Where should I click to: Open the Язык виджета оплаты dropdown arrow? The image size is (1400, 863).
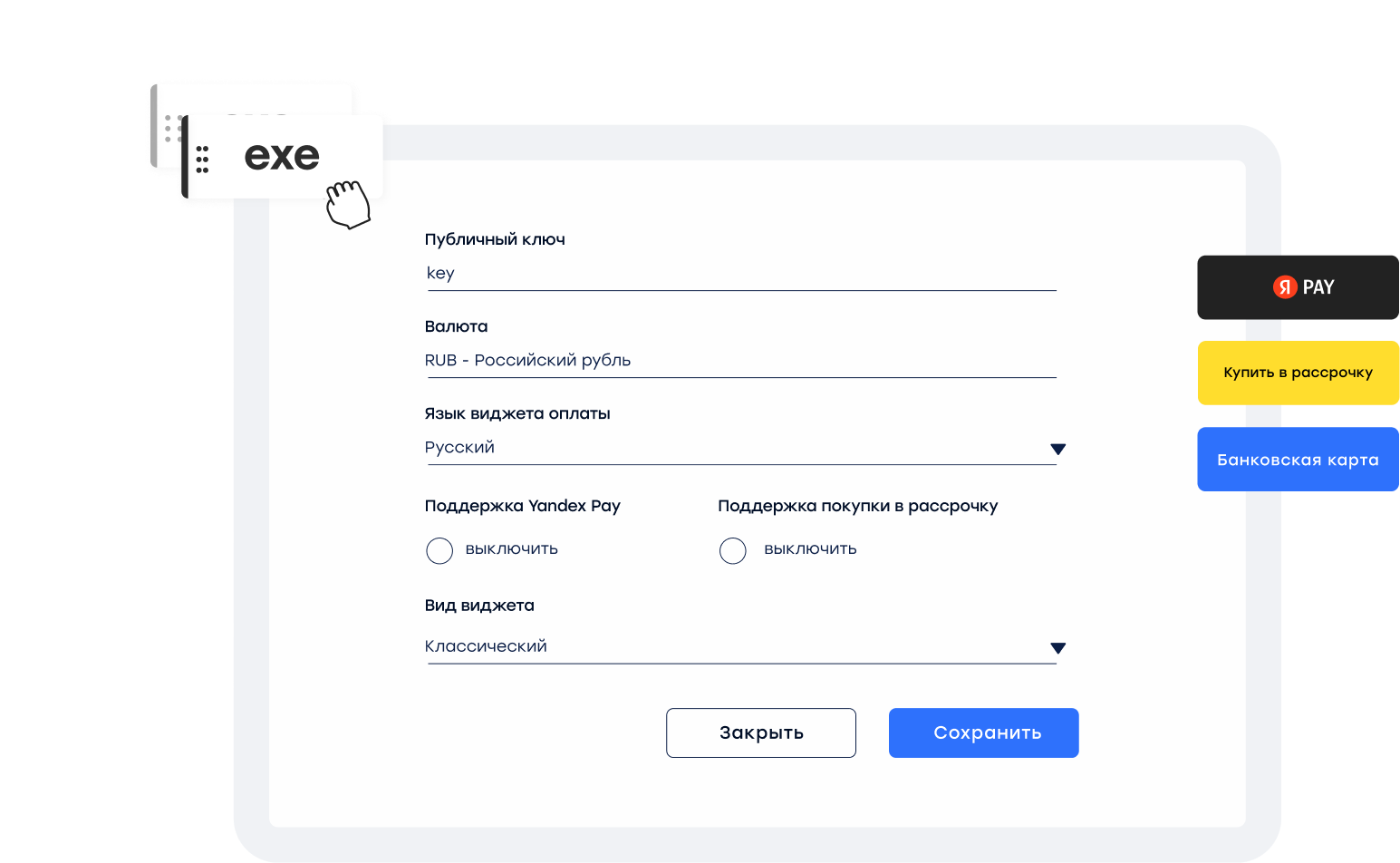[1057, 449]
